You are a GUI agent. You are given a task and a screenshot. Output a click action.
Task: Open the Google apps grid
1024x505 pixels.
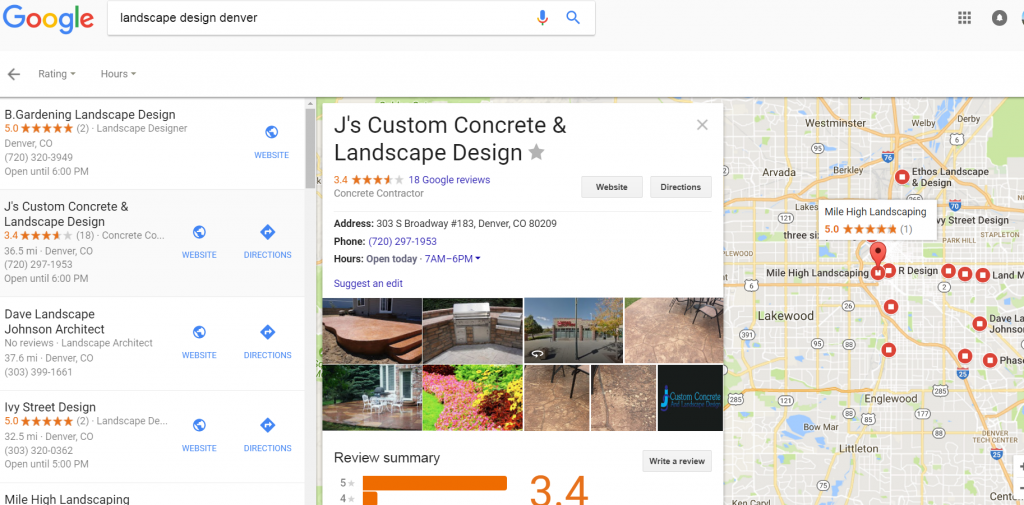pyautogui.click(x=965, y=18)
